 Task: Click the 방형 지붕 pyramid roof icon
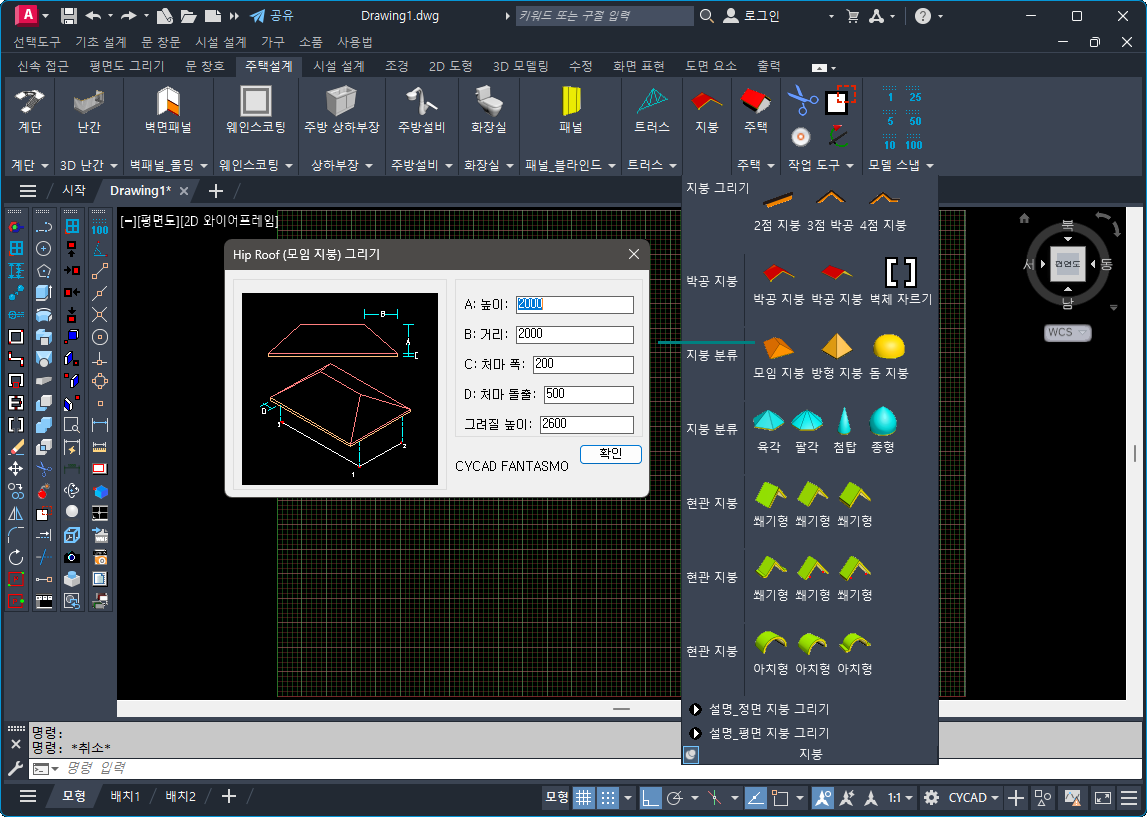836,354
